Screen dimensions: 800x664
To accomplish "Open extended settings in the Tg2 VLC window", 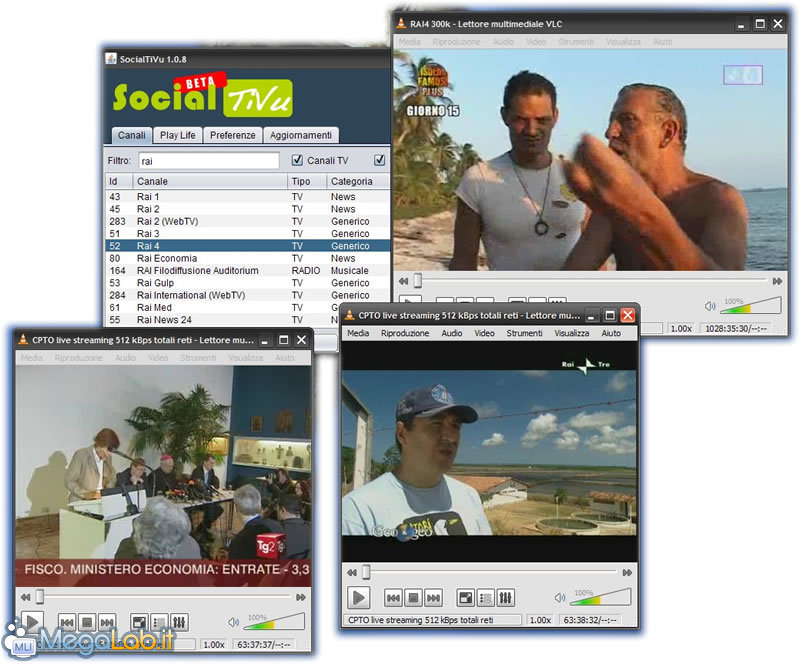I will 179,622.
